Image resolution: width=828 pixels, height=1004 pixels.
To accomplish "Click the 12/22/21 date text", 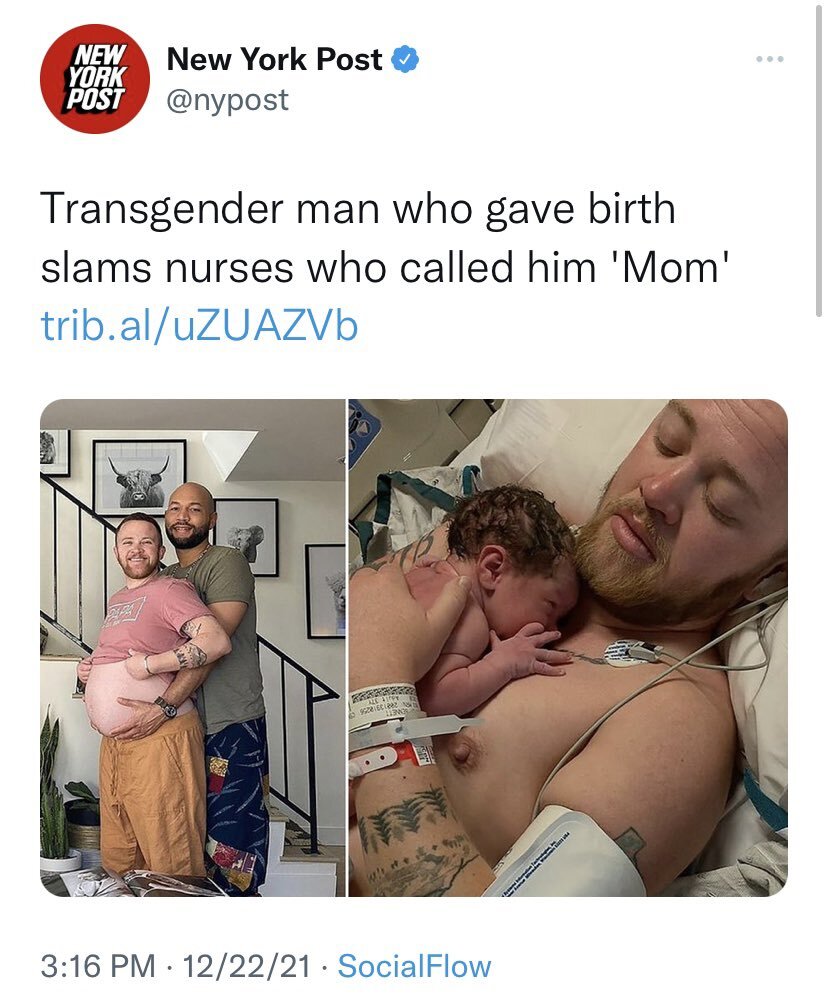I will (x=247, y=966).
